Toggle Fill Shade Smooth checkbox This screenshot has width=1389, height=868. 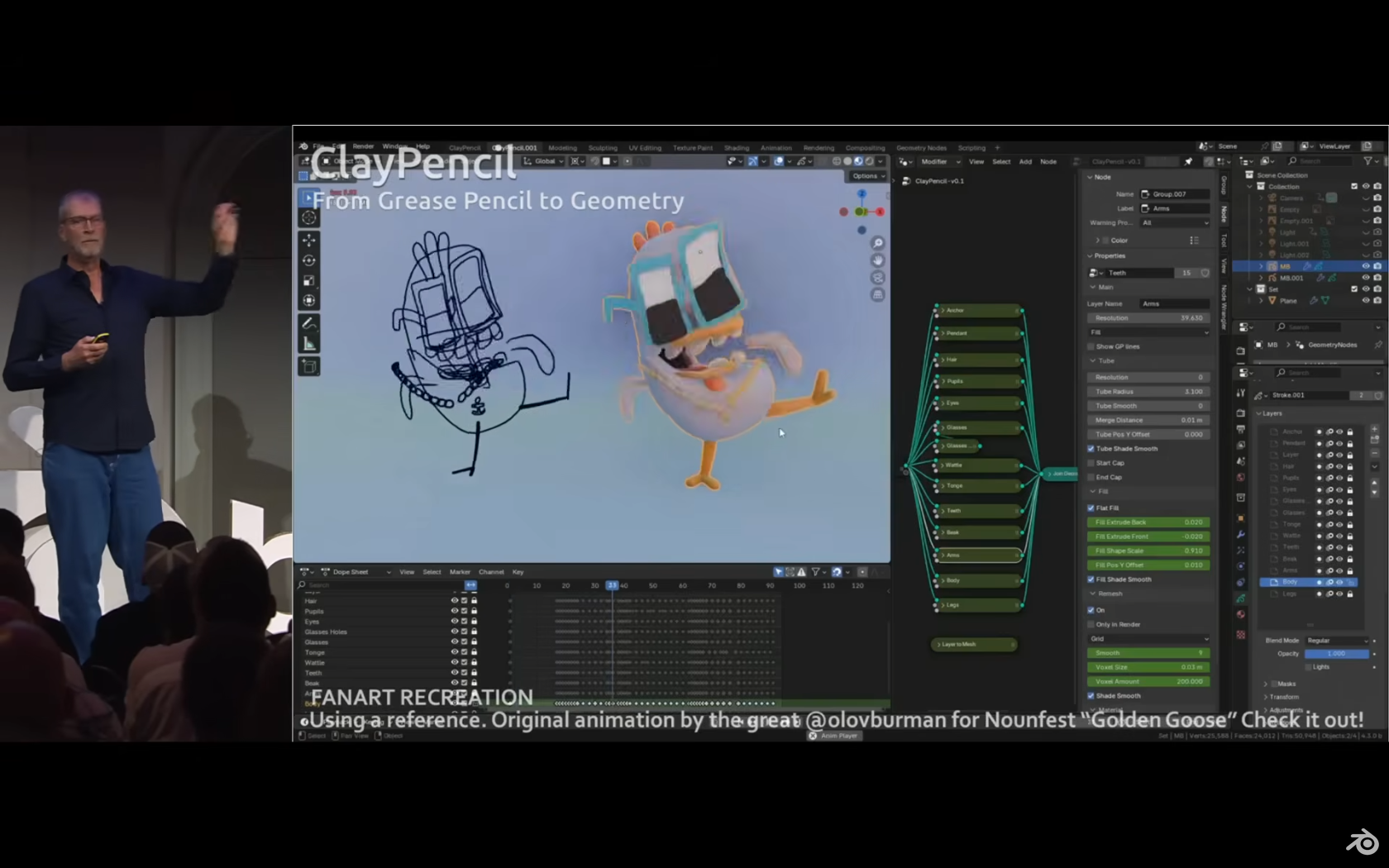1091,579
